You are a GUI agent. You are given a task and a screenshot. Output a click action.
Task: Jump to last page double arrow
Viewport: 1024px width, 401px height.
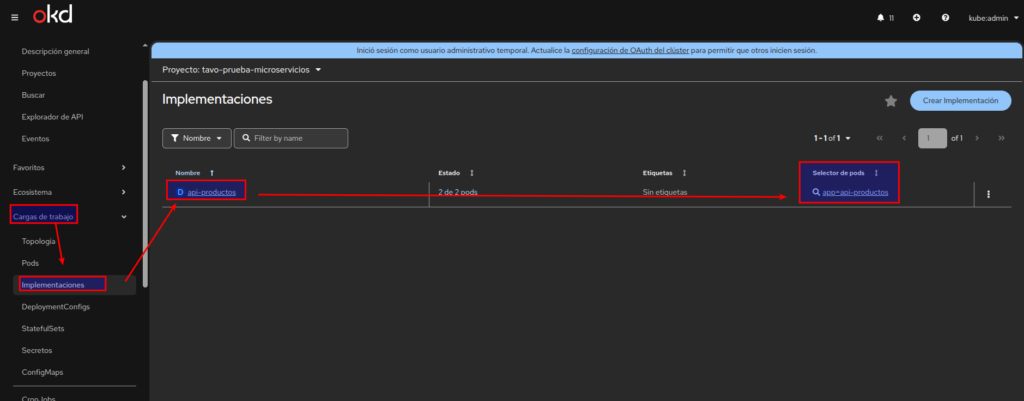coord(1001,138)
